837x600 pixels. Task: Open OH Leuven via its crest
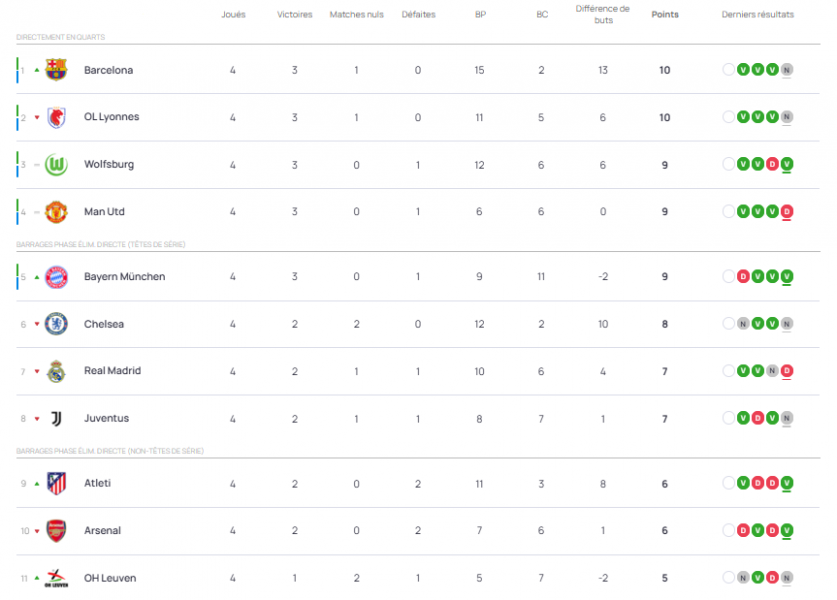58,577
